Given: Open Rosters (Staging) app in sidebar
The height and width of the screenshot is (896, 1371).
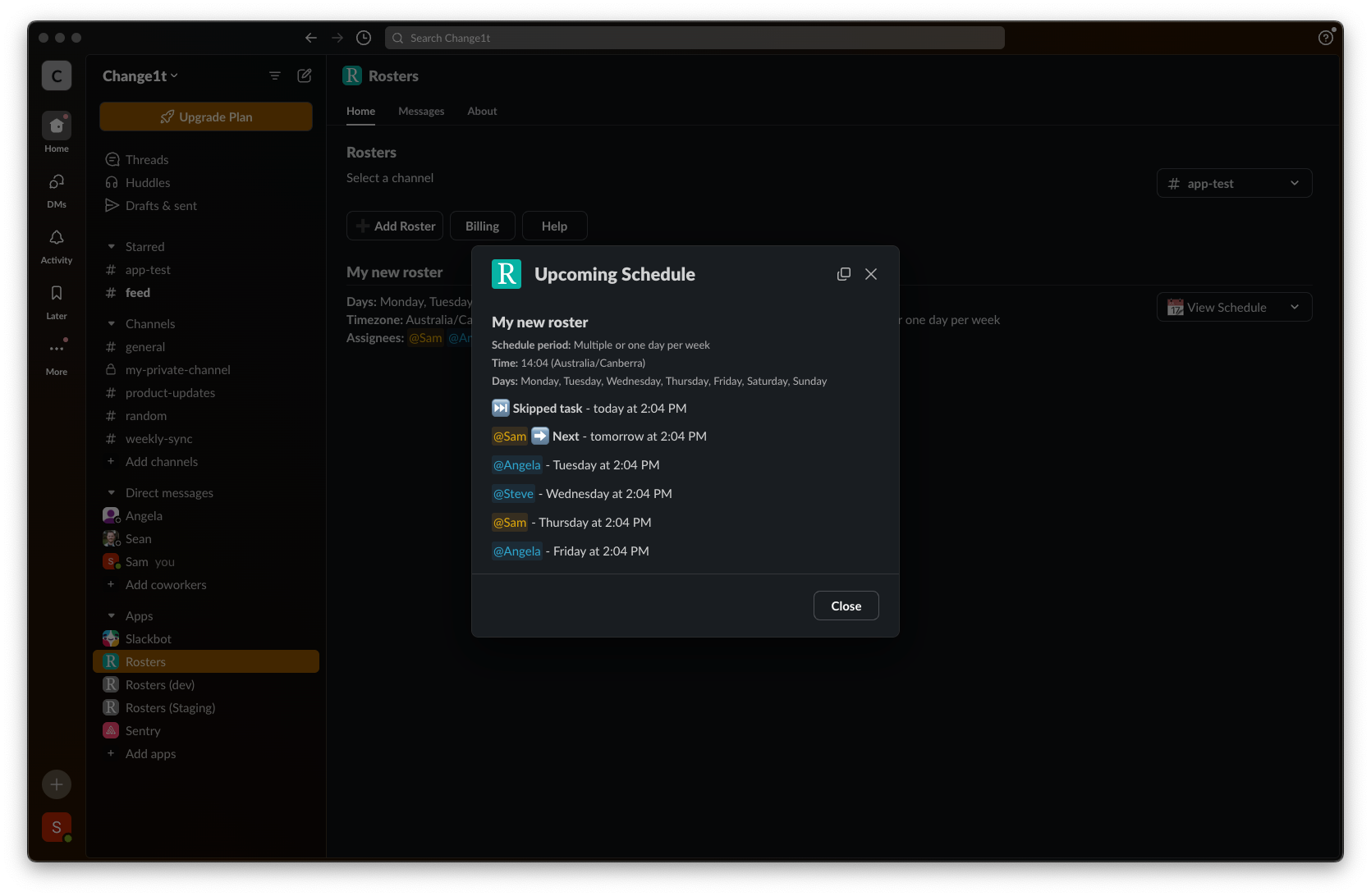Looking at the screenshot, I should [x=206, y=707].
